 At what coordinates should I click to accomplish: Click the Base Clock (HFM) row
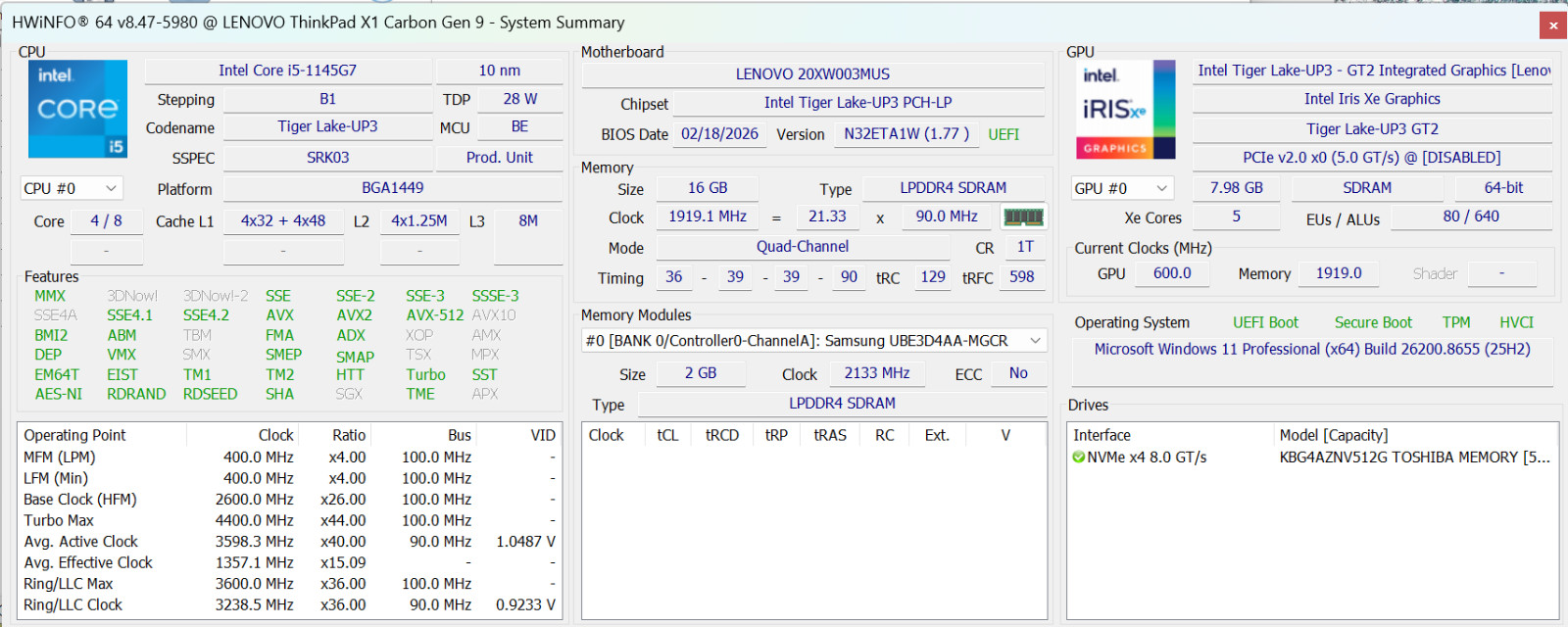(x=289, y=500)
